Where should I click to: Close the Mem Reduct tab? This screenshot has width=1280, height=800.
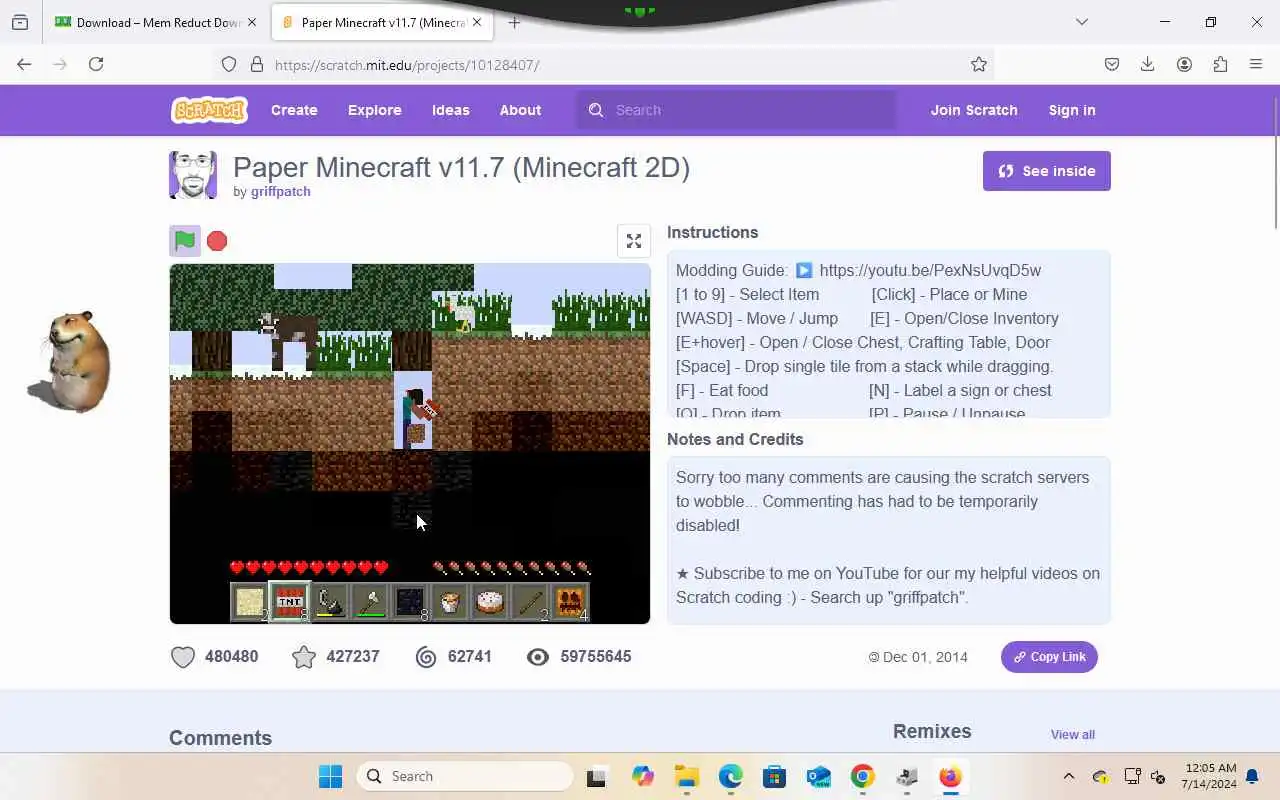click(251, 22)
